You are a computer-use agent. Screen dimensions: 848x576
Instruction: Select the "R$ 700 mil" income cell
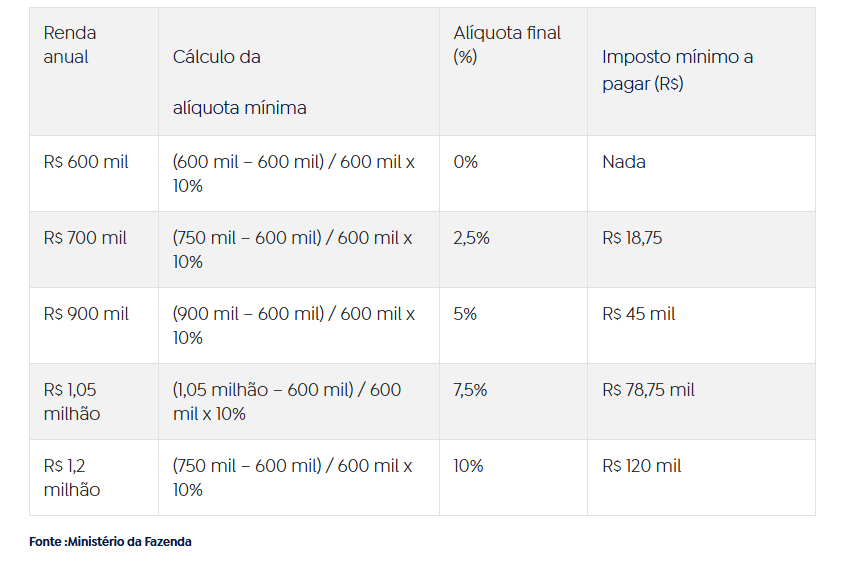pyautogui.click(x=85, y=238)
